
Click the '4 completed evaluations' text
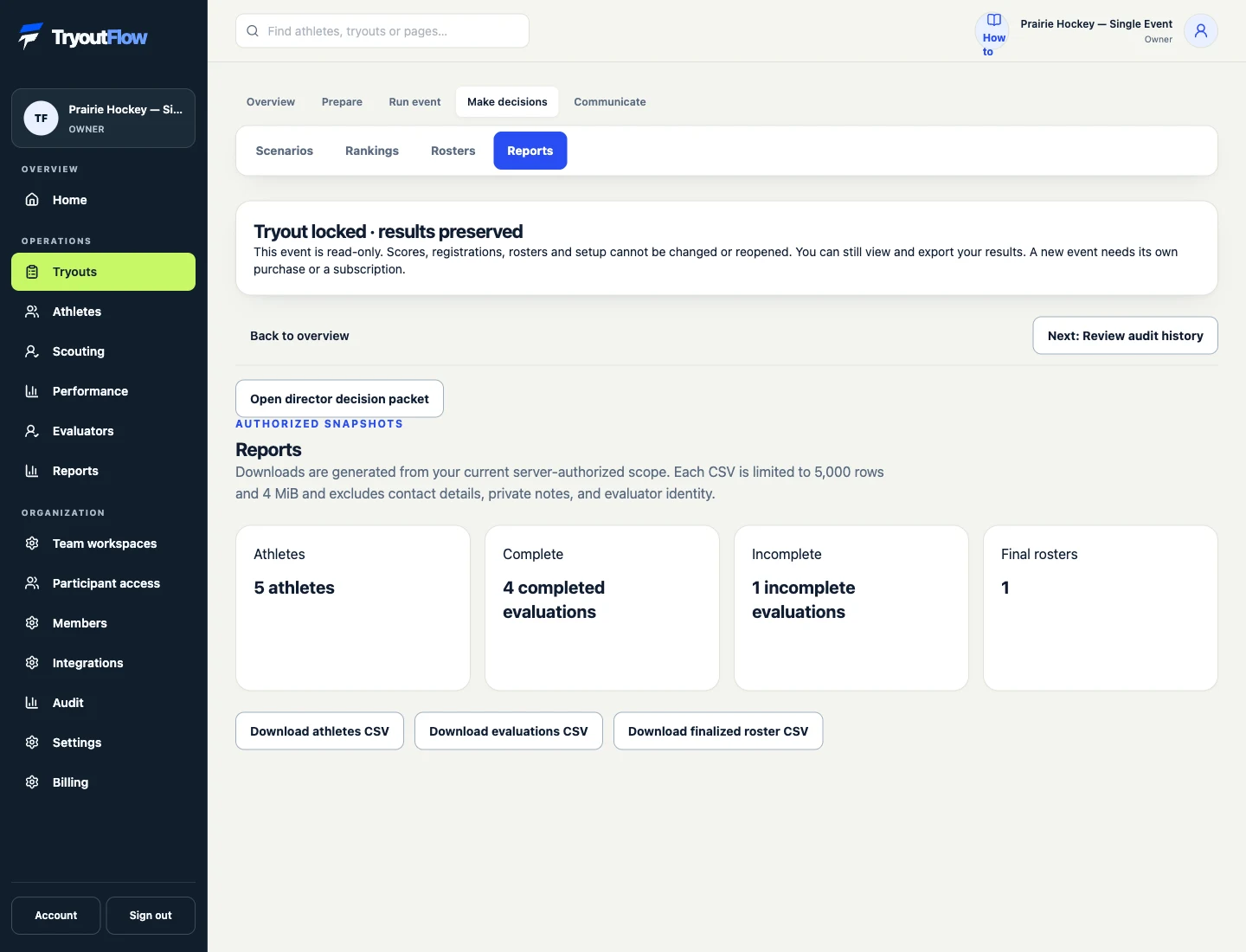click(554, 600)
